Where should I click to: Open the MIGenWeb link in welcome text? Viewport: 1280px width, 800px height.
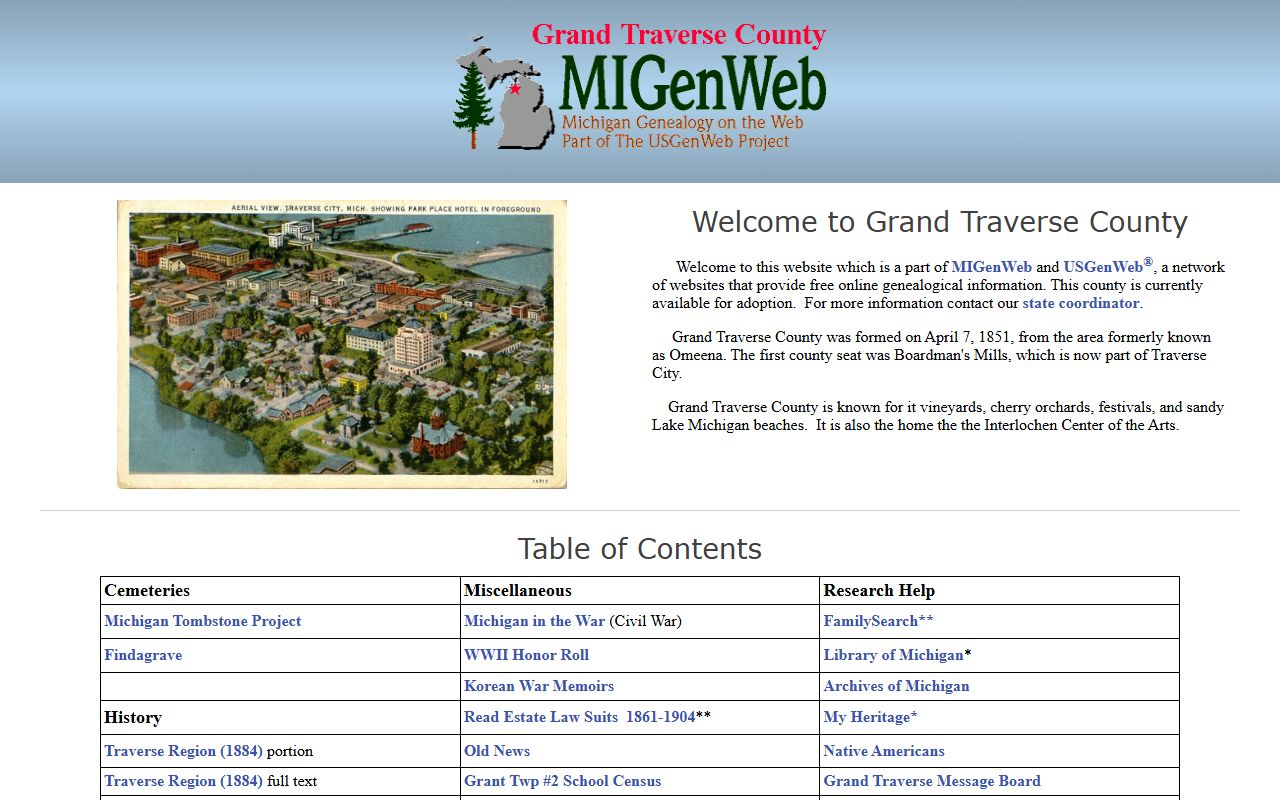[x=991, y=267]
